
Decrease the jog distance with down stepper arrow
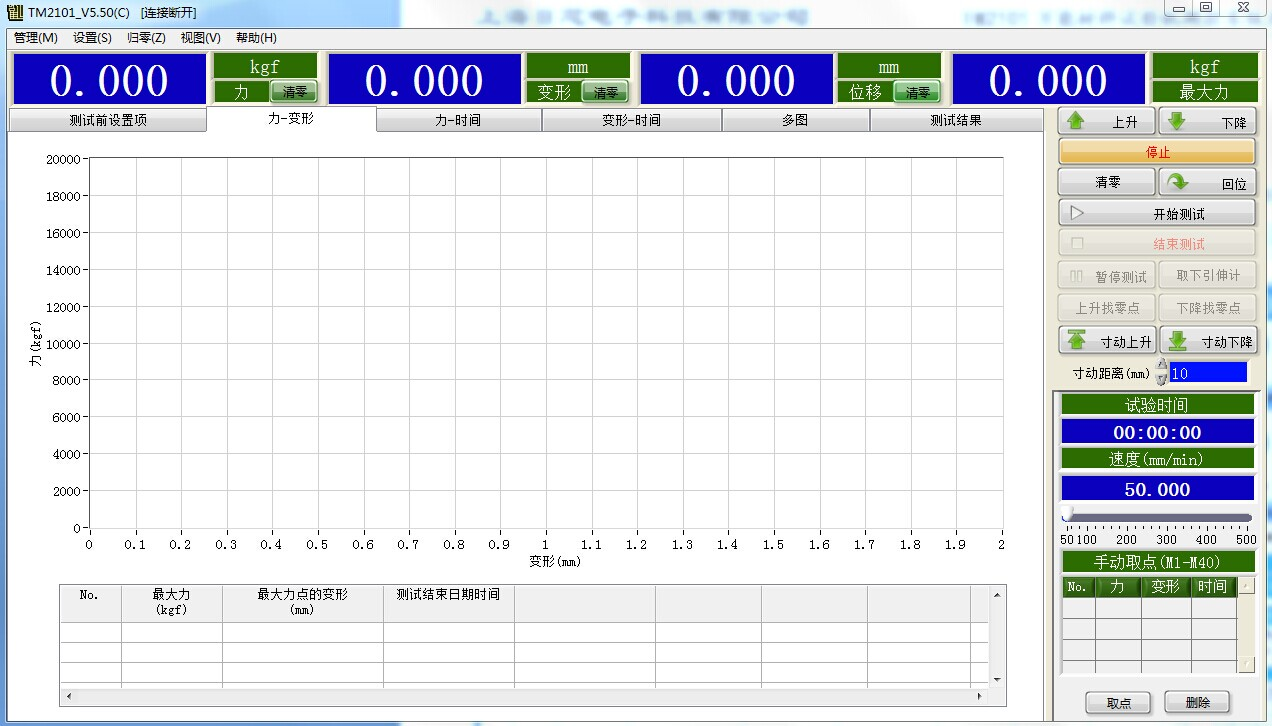click(1161, 379)
